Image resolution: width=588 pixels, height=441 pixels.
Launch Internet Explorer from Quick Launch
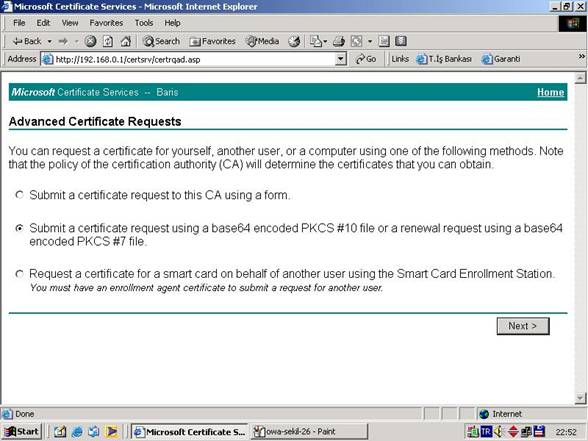click(x=77, y=432)
